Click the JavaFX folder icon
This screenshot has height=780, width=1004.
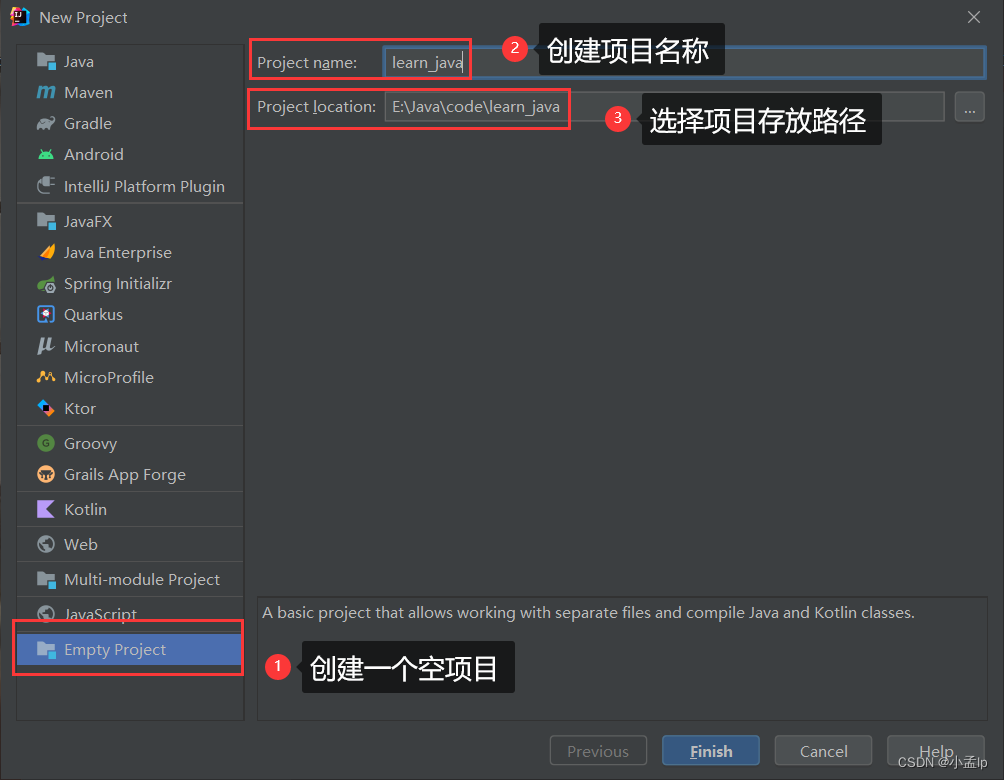click(x=46, y=222)
